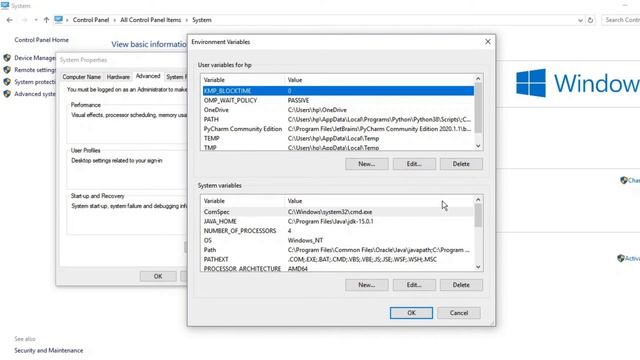Click the Advanced system settings shield icon
This screenshot has width=640, height=360.
[x=7, y=93]
